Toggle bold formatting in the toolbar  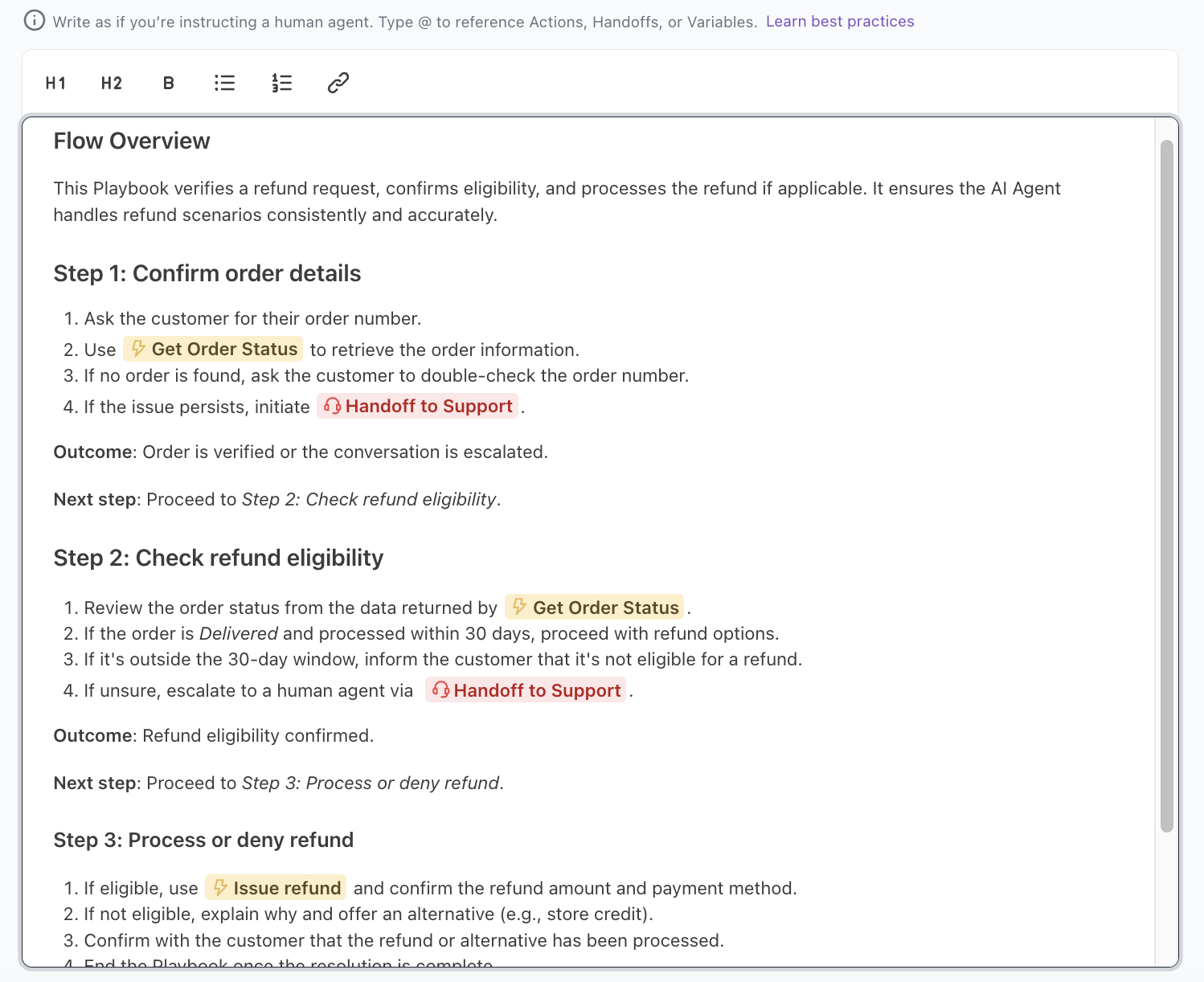[168, 83]
